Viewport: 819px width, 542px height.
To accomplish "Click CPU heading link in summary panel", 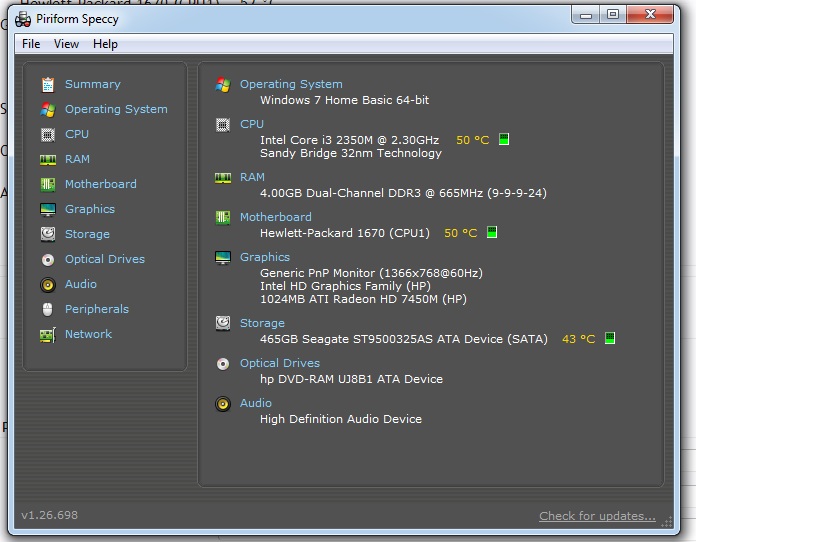I will pos(252,124).
